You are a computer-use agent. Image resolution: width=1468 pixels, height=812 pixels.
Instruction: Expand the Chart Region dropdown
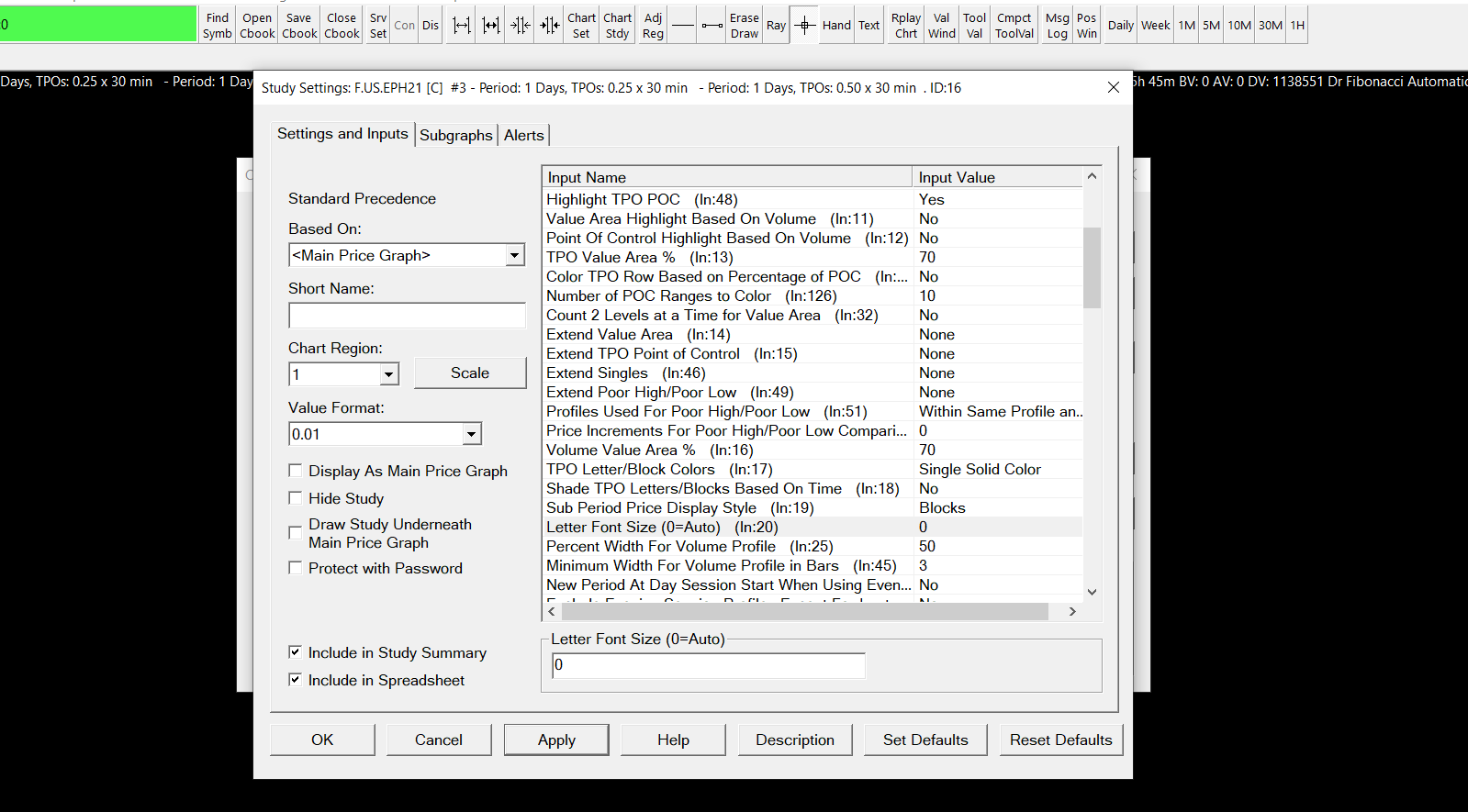389,374
